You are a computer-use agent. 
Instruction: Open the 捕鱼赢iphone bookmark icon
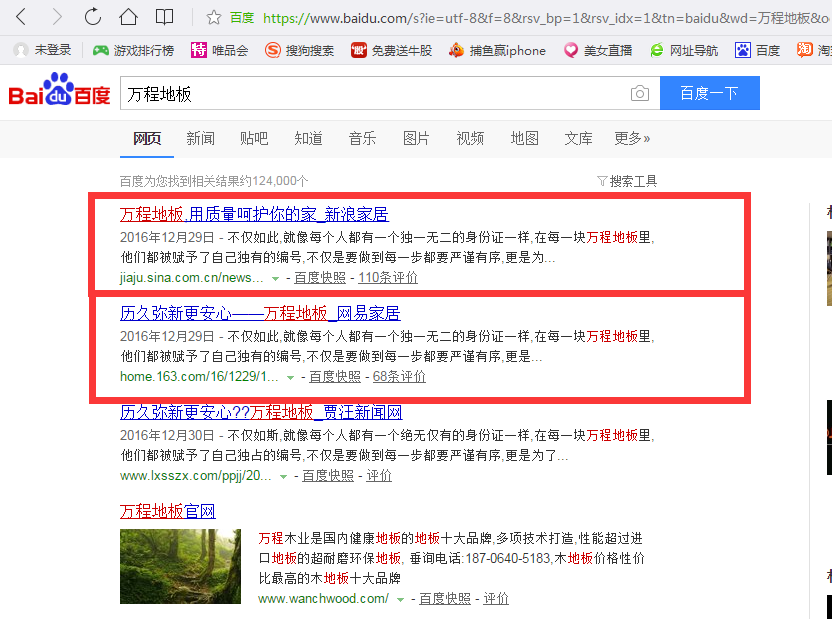tap(456, 50)
